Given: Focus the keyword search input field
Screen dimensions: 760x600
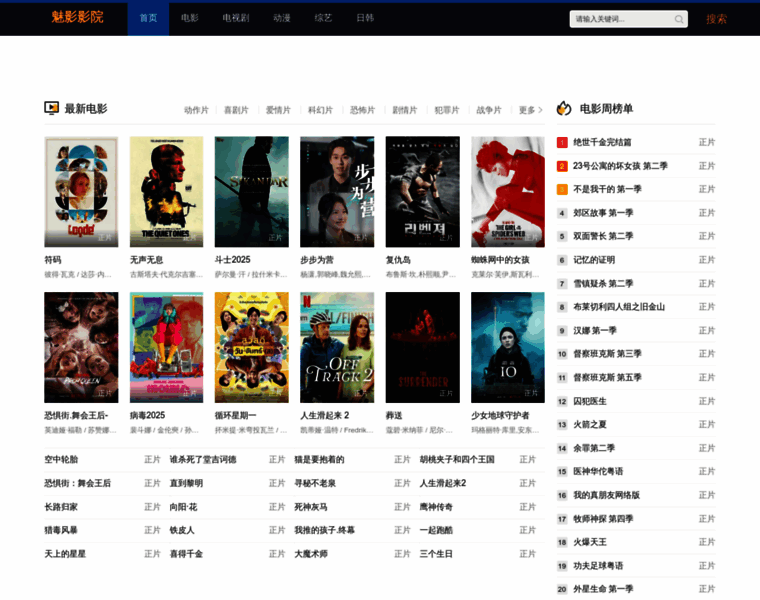Looking at the screenshot, I should click(620, 19).
